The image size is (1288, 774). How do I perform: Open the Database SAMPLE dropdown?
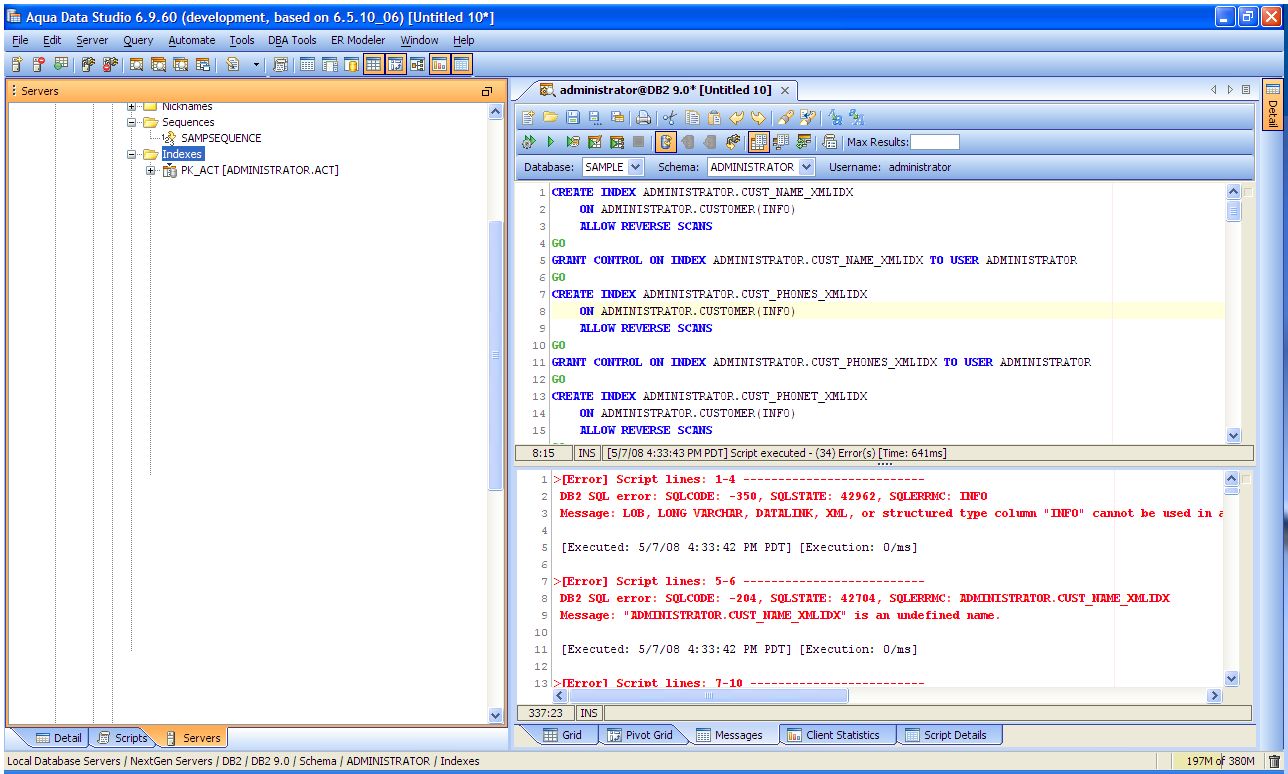(x=635, y=167)
